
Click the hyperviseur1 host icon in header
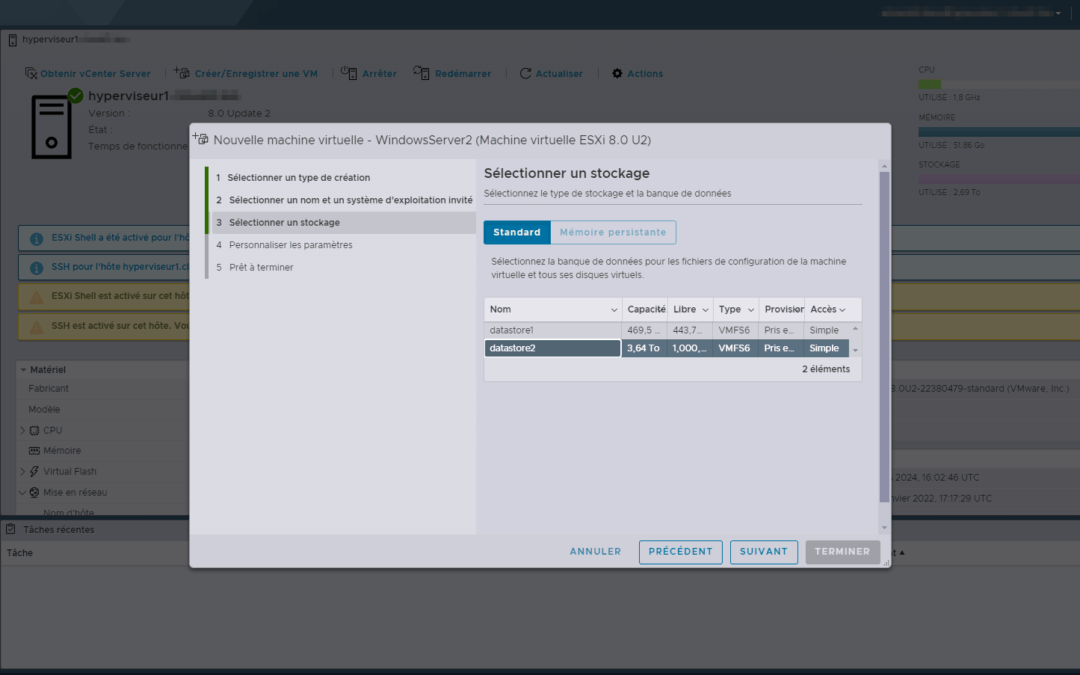tap(12, 40)
